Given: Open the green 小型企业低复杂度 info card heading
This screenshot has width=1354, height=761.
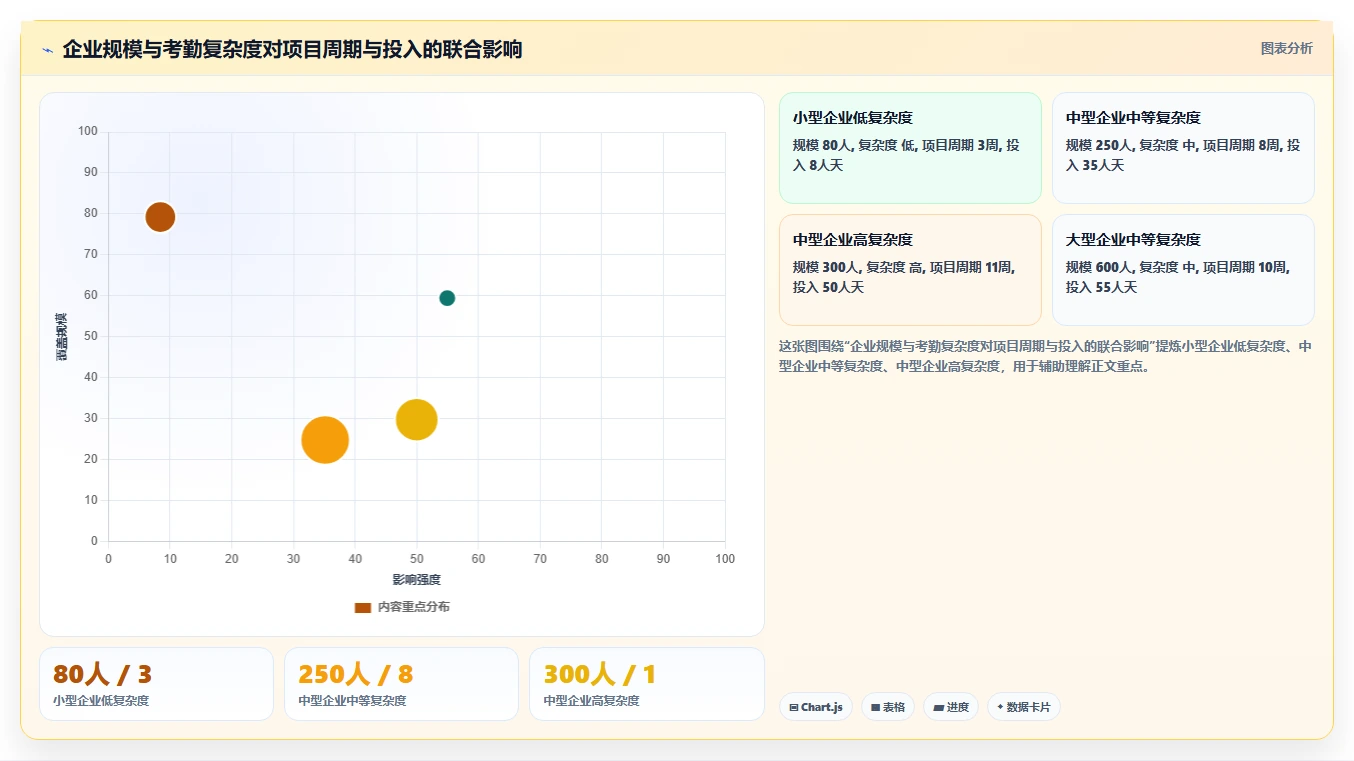Looking at the screenshot, I should point(853,118).
